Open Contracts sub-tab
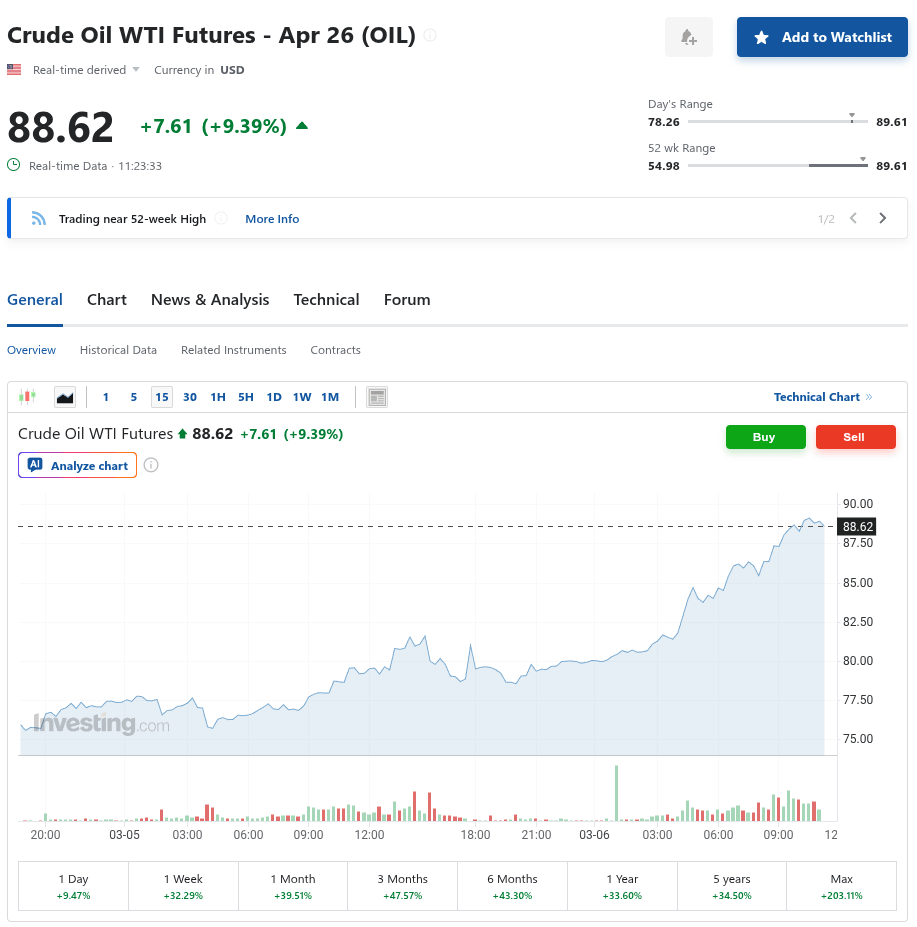This screenshot has height=927, width=917. coord(335,350)
